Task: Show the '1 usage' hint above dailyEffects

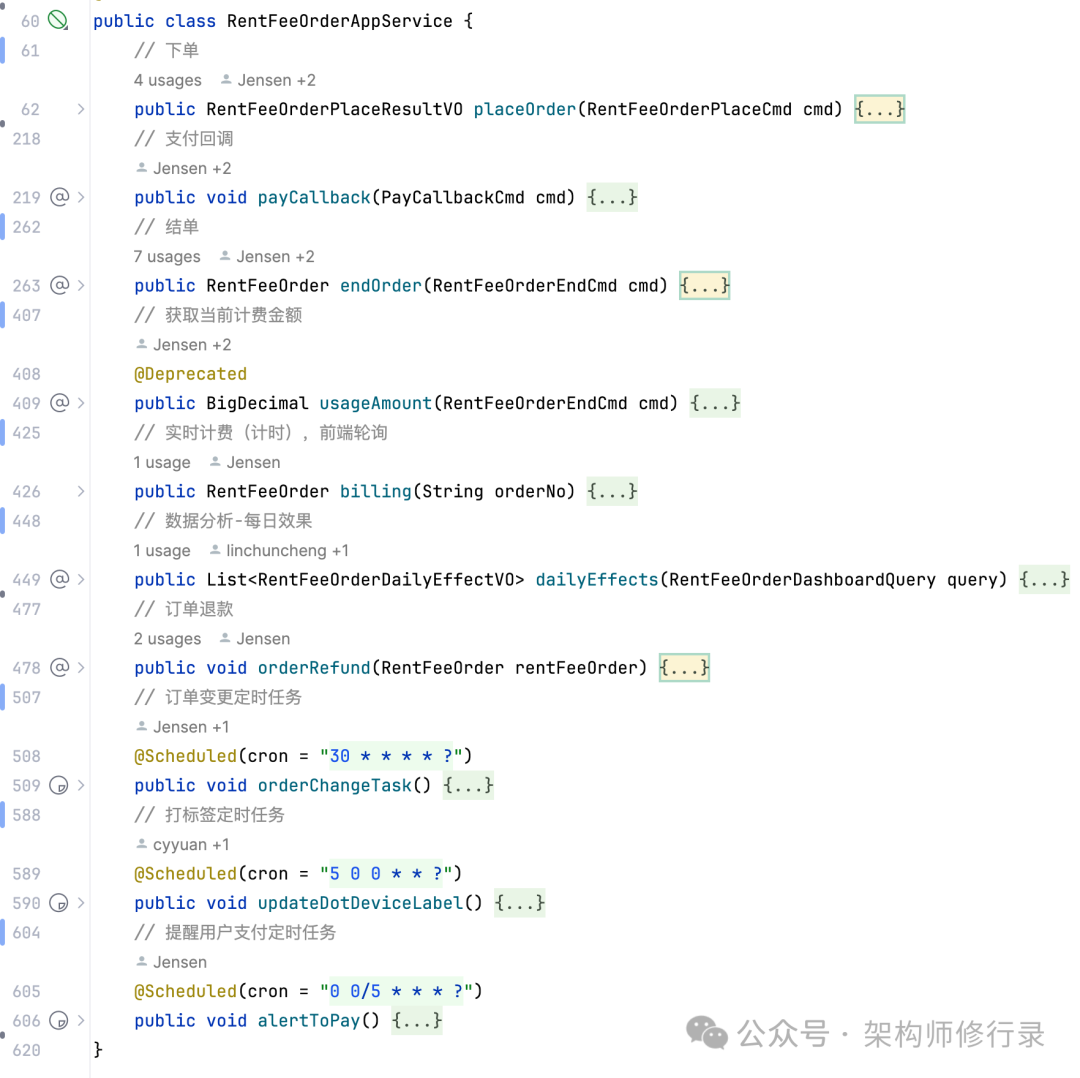Action: coord(162,550)
